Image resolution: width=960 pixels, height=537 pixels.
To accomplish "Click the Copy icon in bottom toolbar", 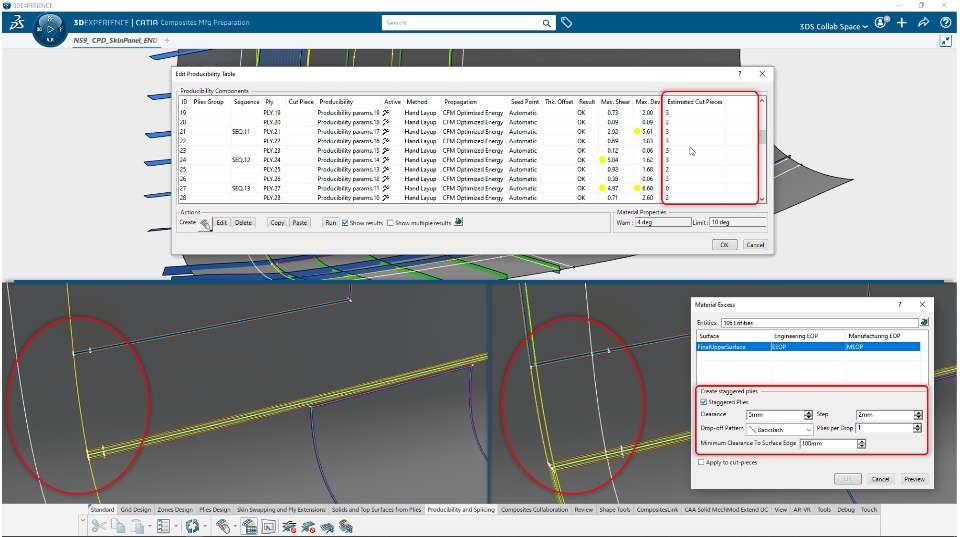I will (118, 526).
